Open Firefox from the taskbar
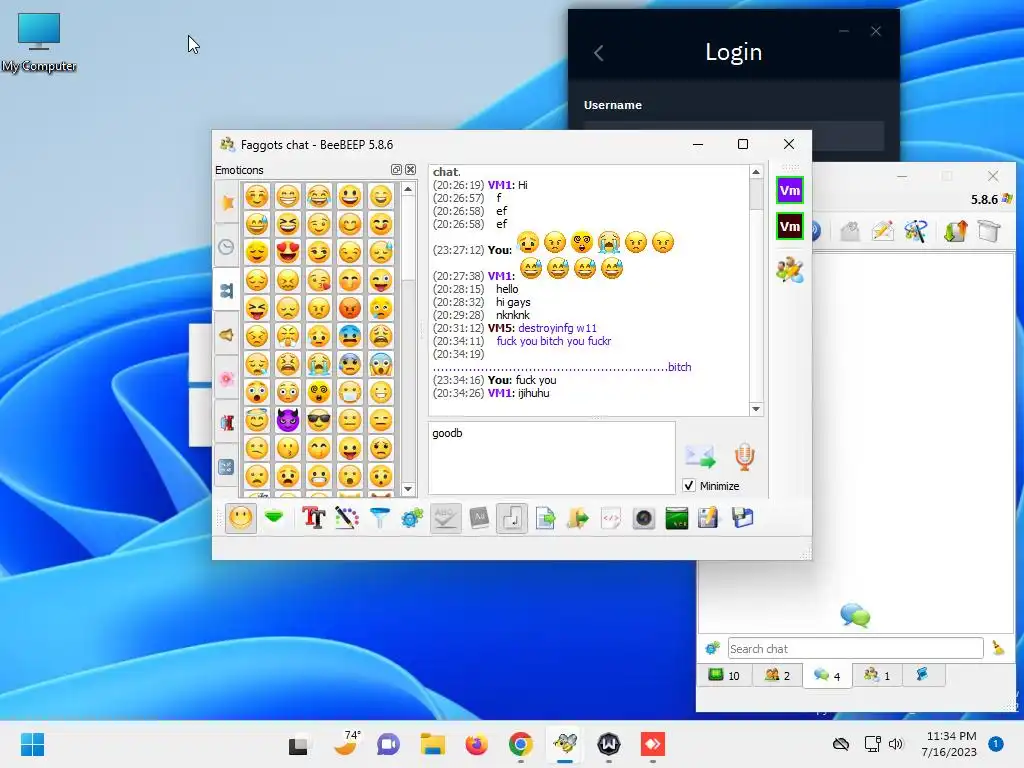This screenshot has width=1024, height=768. pyautogui.click(x=477, y=744)
